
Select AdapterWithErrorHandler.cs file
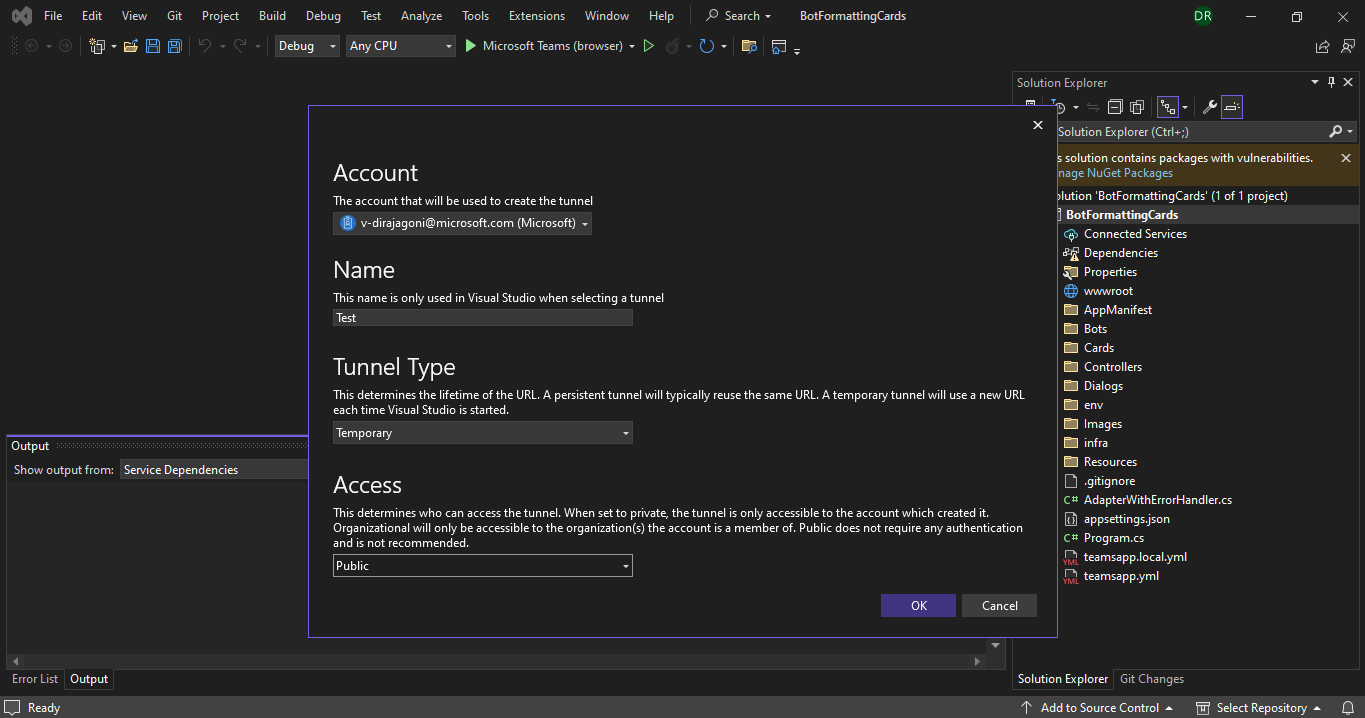(x=1157, y=500)
